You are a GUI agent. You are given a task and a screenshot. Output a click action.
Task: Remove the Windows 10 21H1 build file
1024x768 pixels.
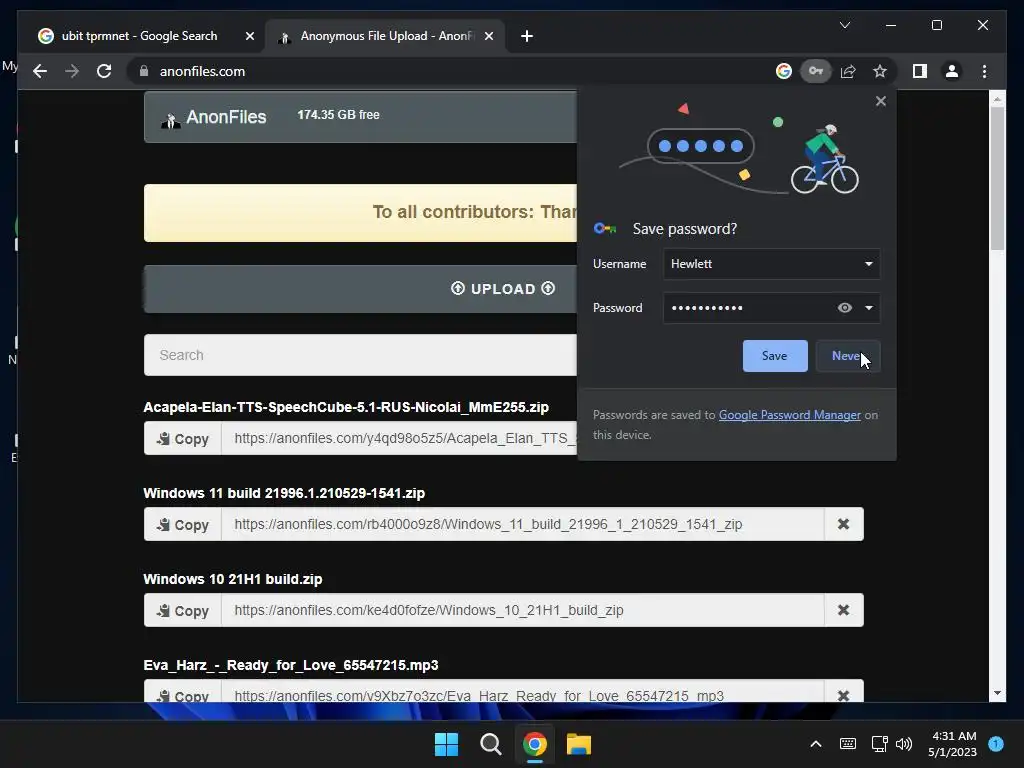click(844, 611)
